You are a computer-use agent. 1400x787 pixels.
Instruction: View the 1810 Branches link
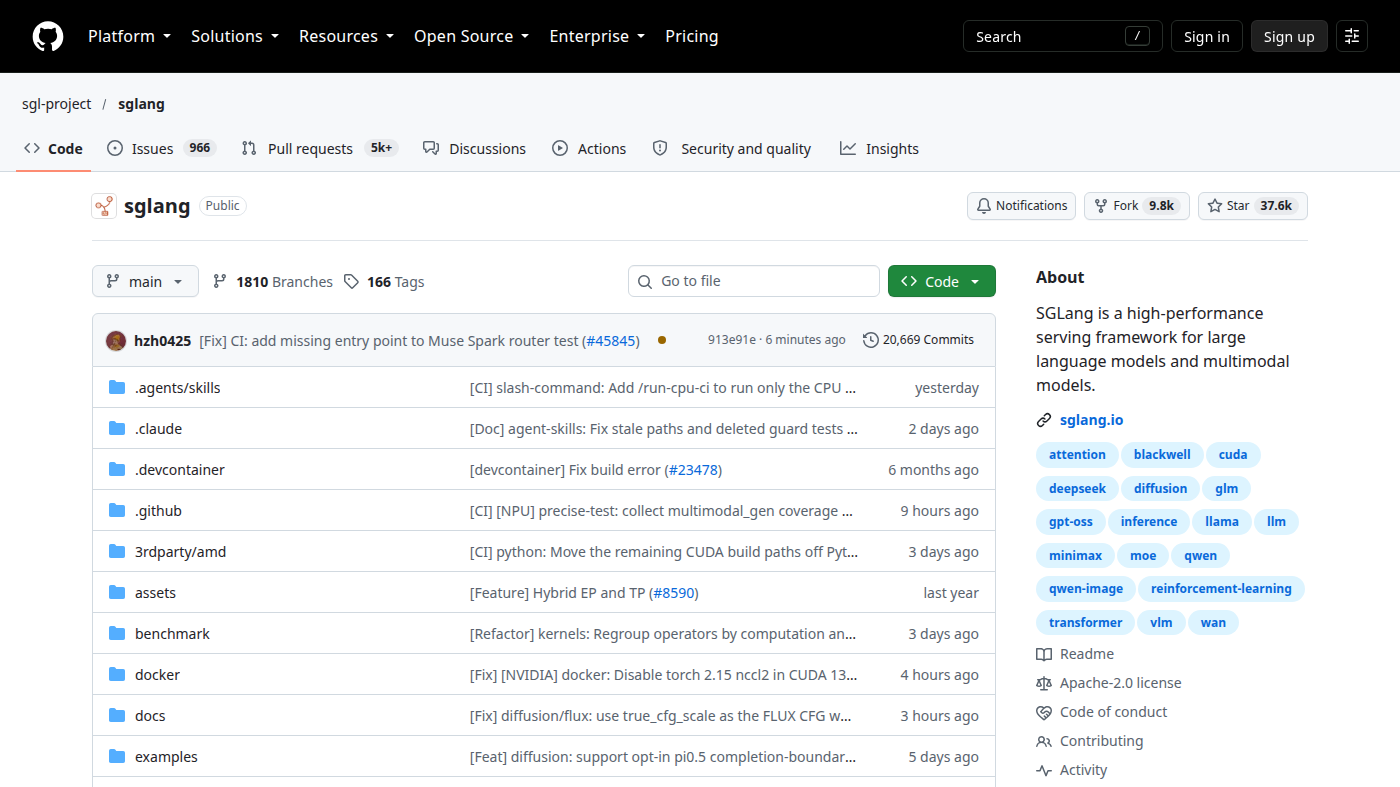pyautogui.click(x=273, y=282)
